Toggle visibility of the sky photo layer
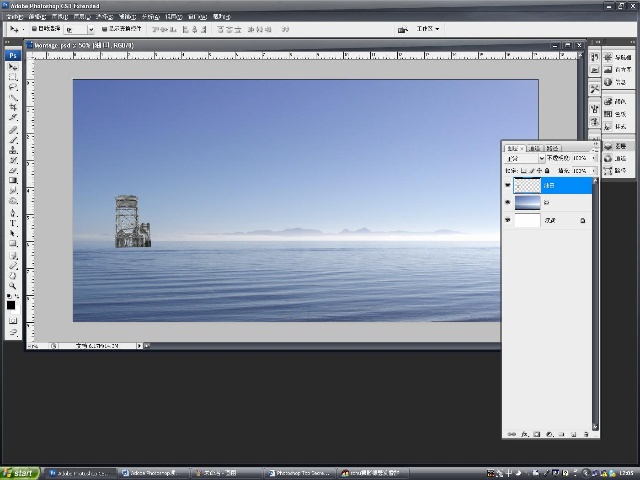The width and height of the screenshot is (640, 480). coord(508,202)
